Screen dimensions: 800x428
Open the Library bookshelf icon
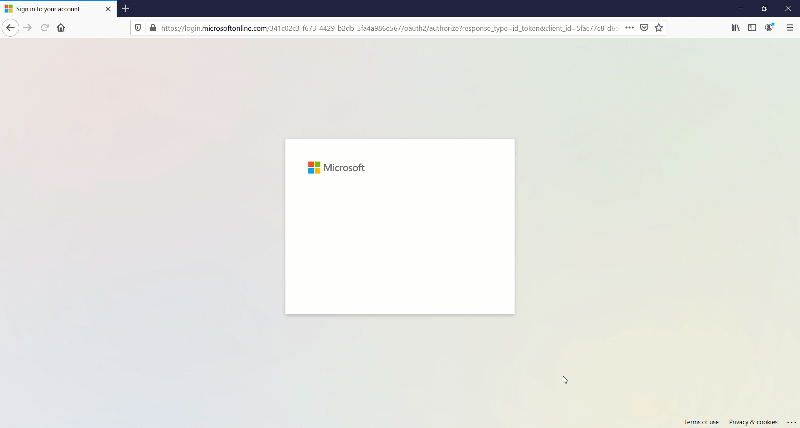(x=735, y=28)
